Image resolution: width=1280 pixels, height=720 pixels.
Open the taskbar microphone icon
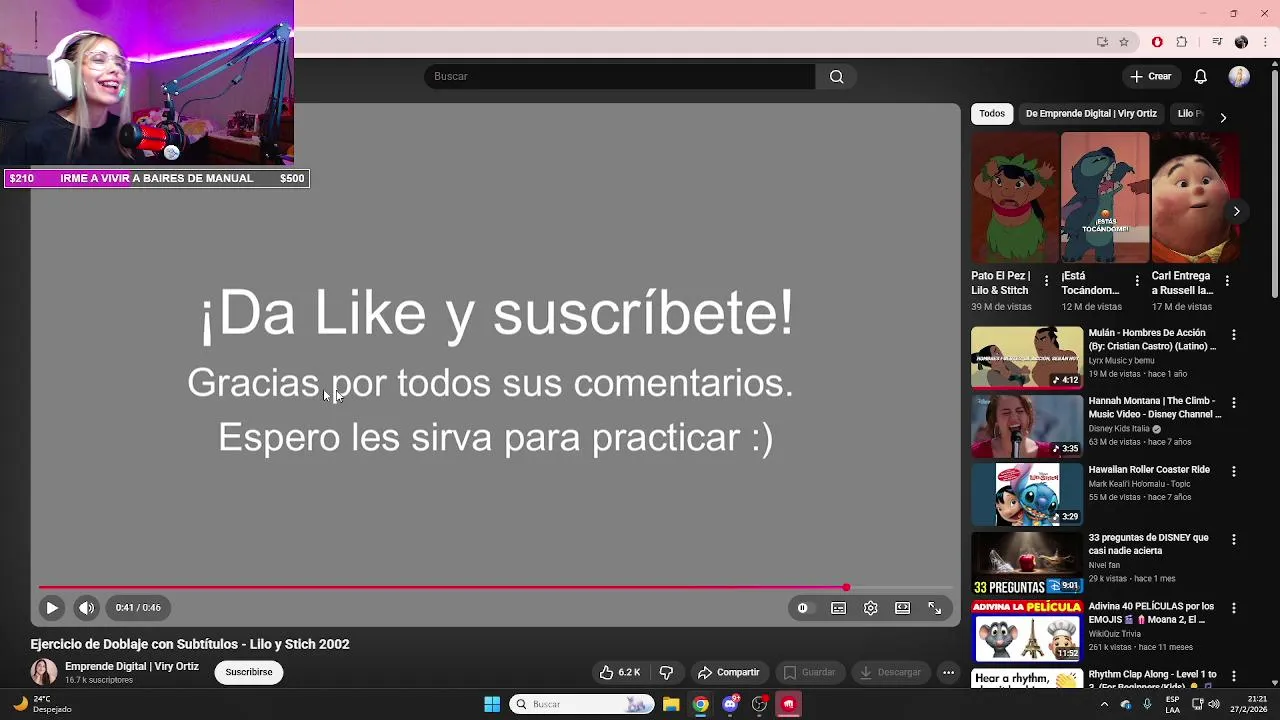tap(1147, 704)
